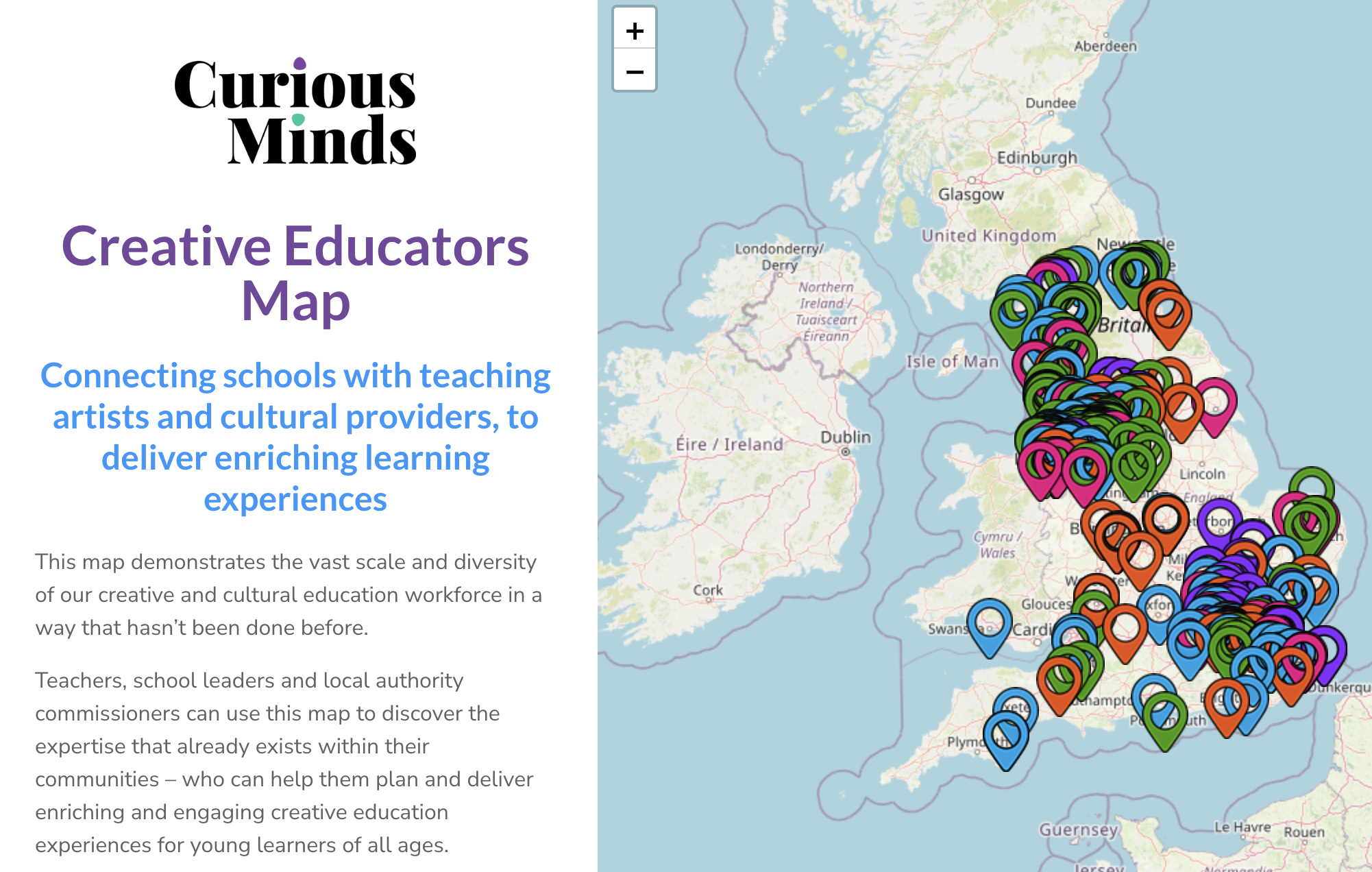Screen dimensions: 1372x872
Task: Click the Dundee map label
Action: pyautogui.click(x=1051, y=103)
